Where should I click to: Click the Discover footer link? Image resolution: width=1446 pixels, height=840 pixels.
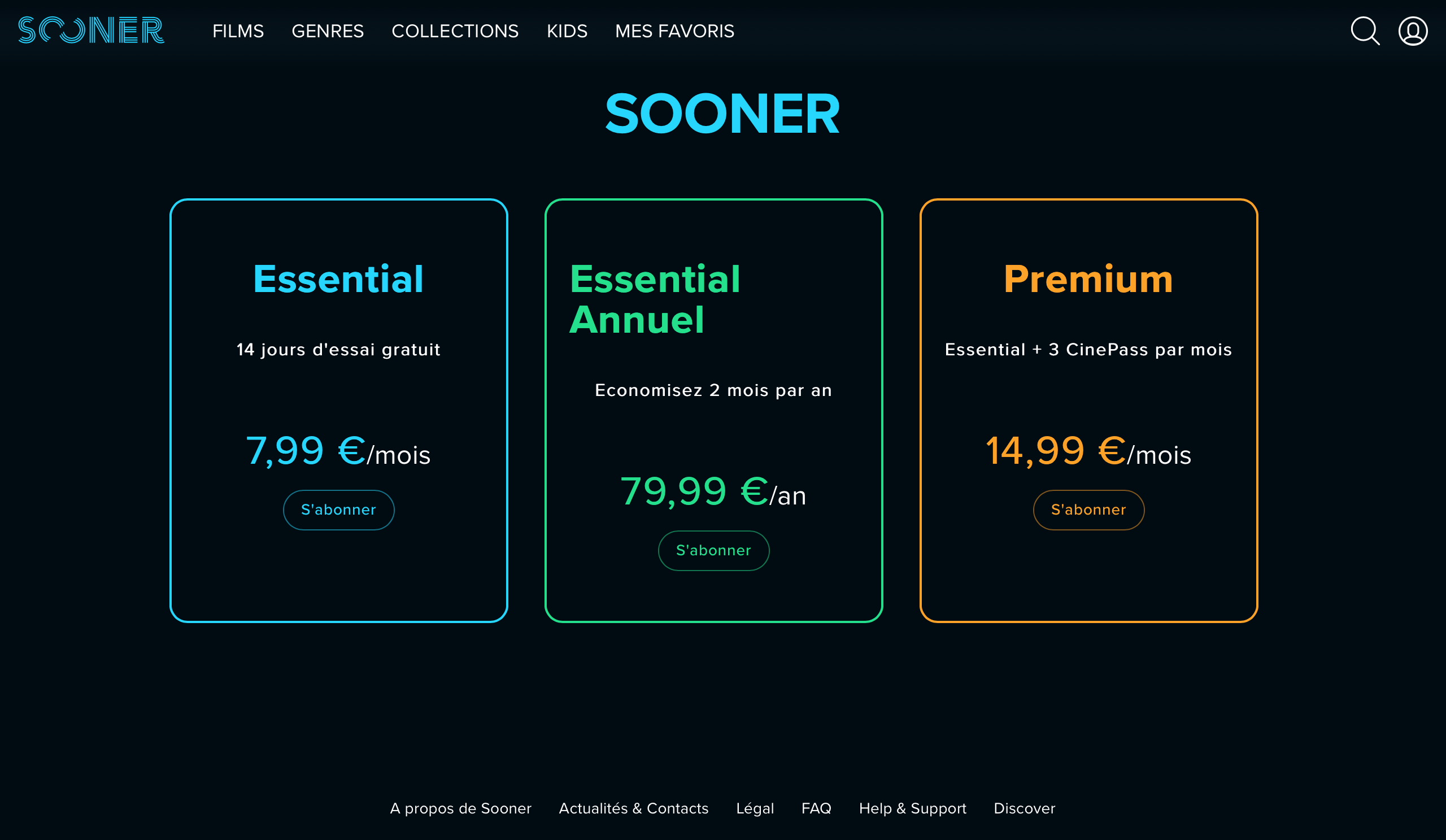[x=1023, y=808]
